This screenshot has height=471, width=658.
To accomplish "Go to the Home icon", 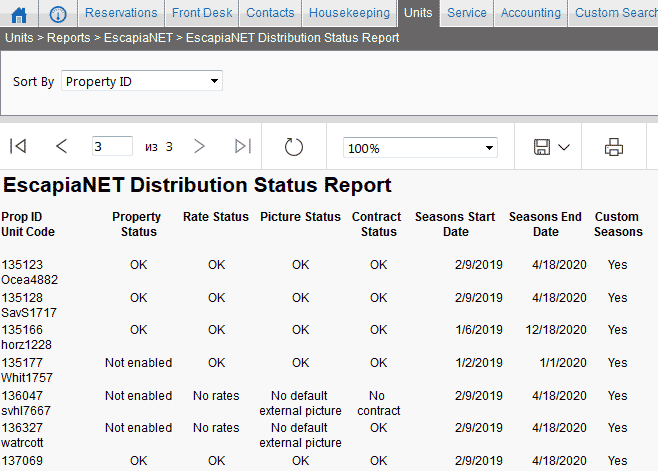I will 19,15.
